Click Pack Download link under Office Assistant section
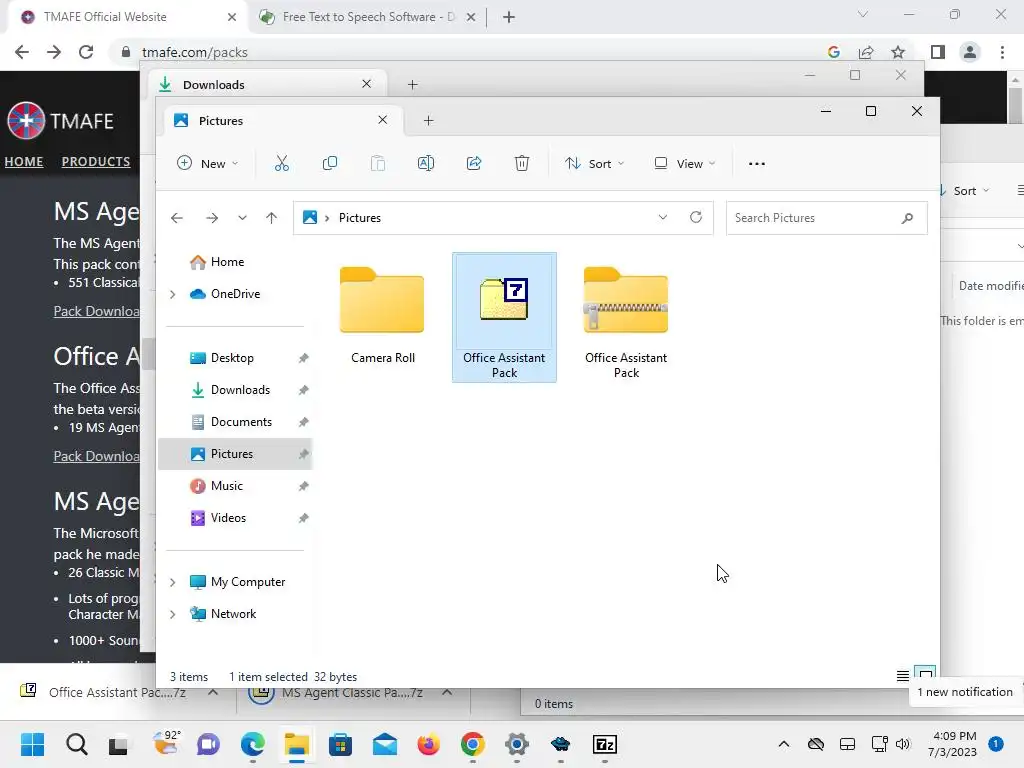The height and width of the screenshot is (768, 1024). tap(97, 456)
